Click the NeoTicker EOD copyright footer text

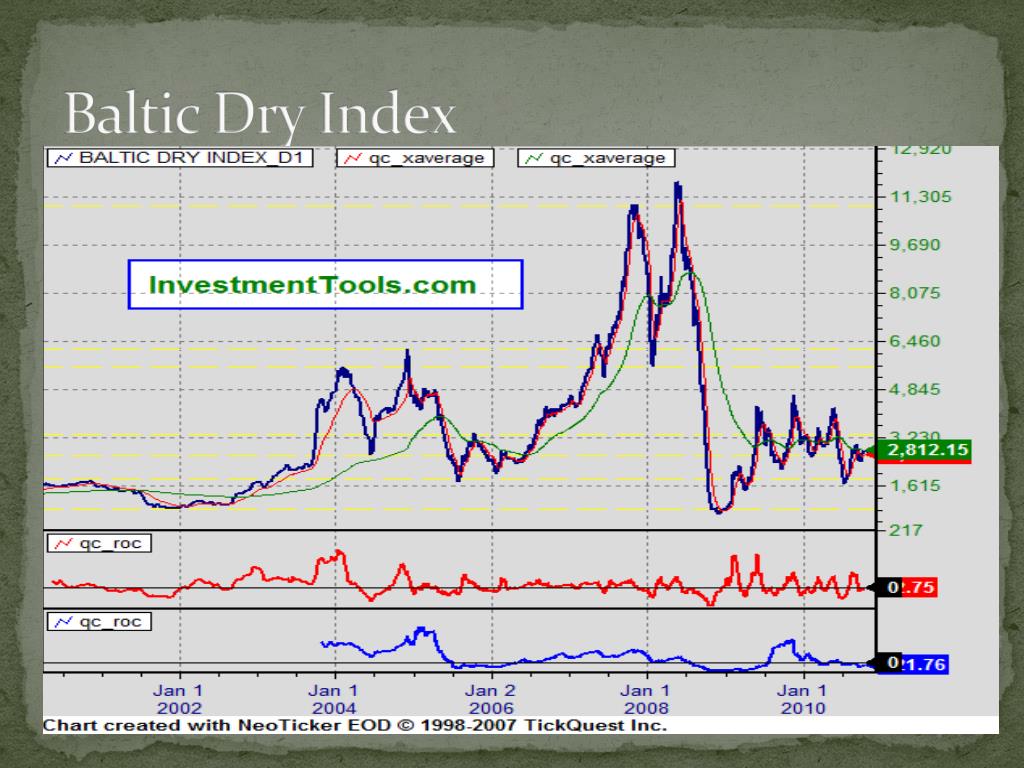pyautogui.click(x=355, y=725)
